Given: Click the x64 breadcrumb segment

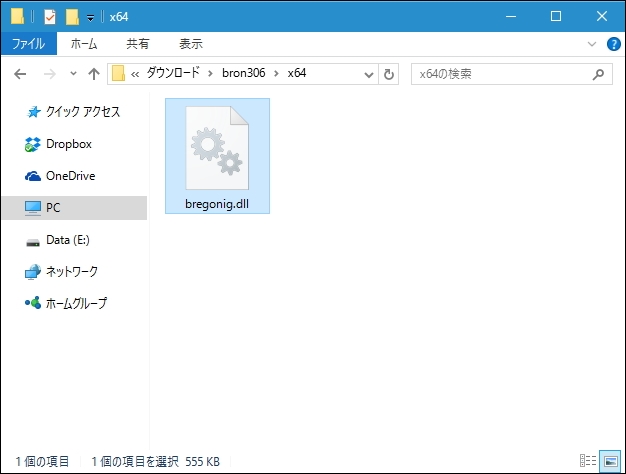Looking at the screenshot, I should click(297, 73).
